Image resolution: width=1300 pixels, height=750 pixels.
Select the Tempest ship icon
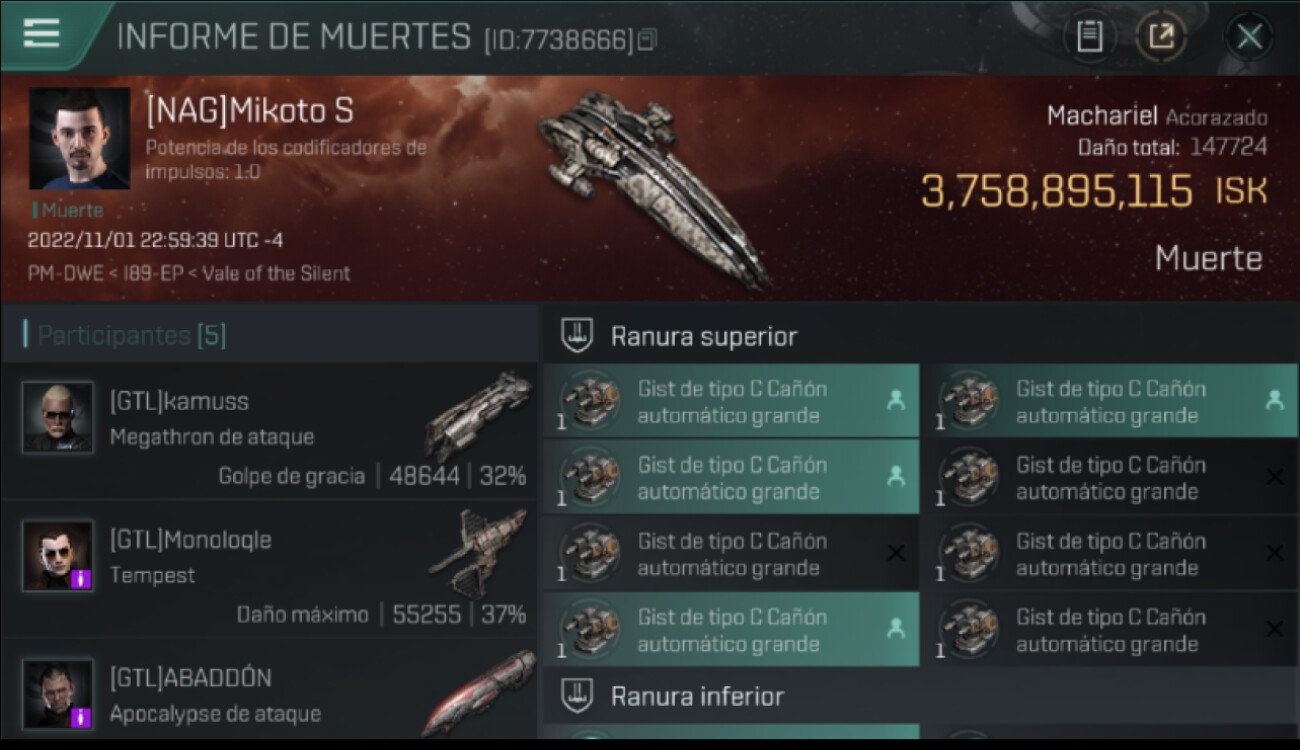coord(478,554)
